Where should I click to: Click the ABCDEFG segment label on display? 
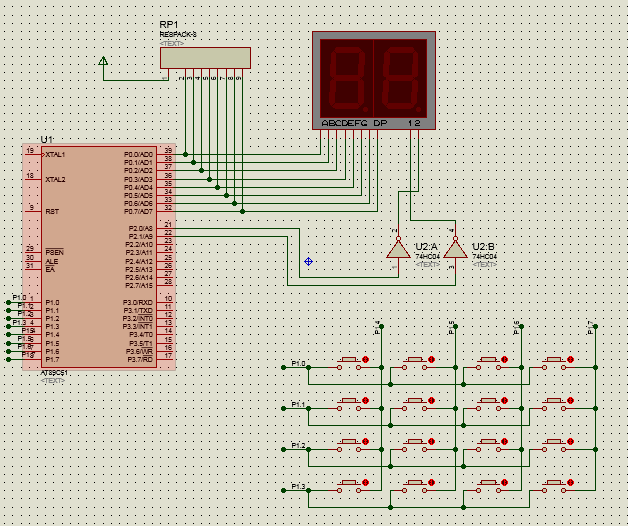pos(344,123)
